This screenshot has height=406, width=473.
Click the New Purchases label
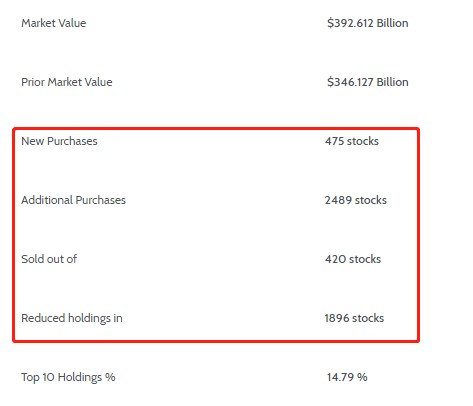59,141
